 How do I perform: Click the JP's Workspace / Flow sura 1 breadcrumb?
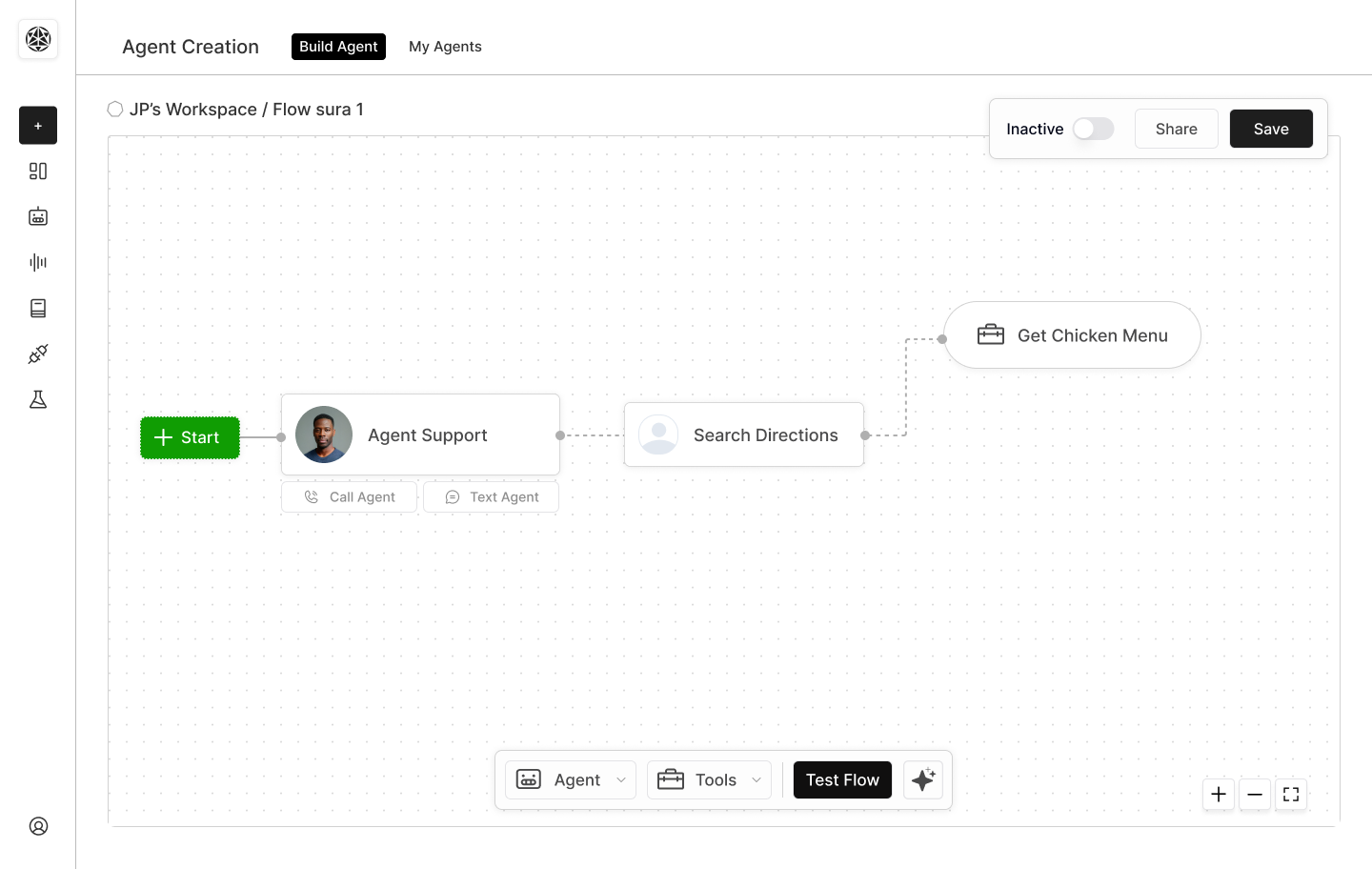click(247, 110)
